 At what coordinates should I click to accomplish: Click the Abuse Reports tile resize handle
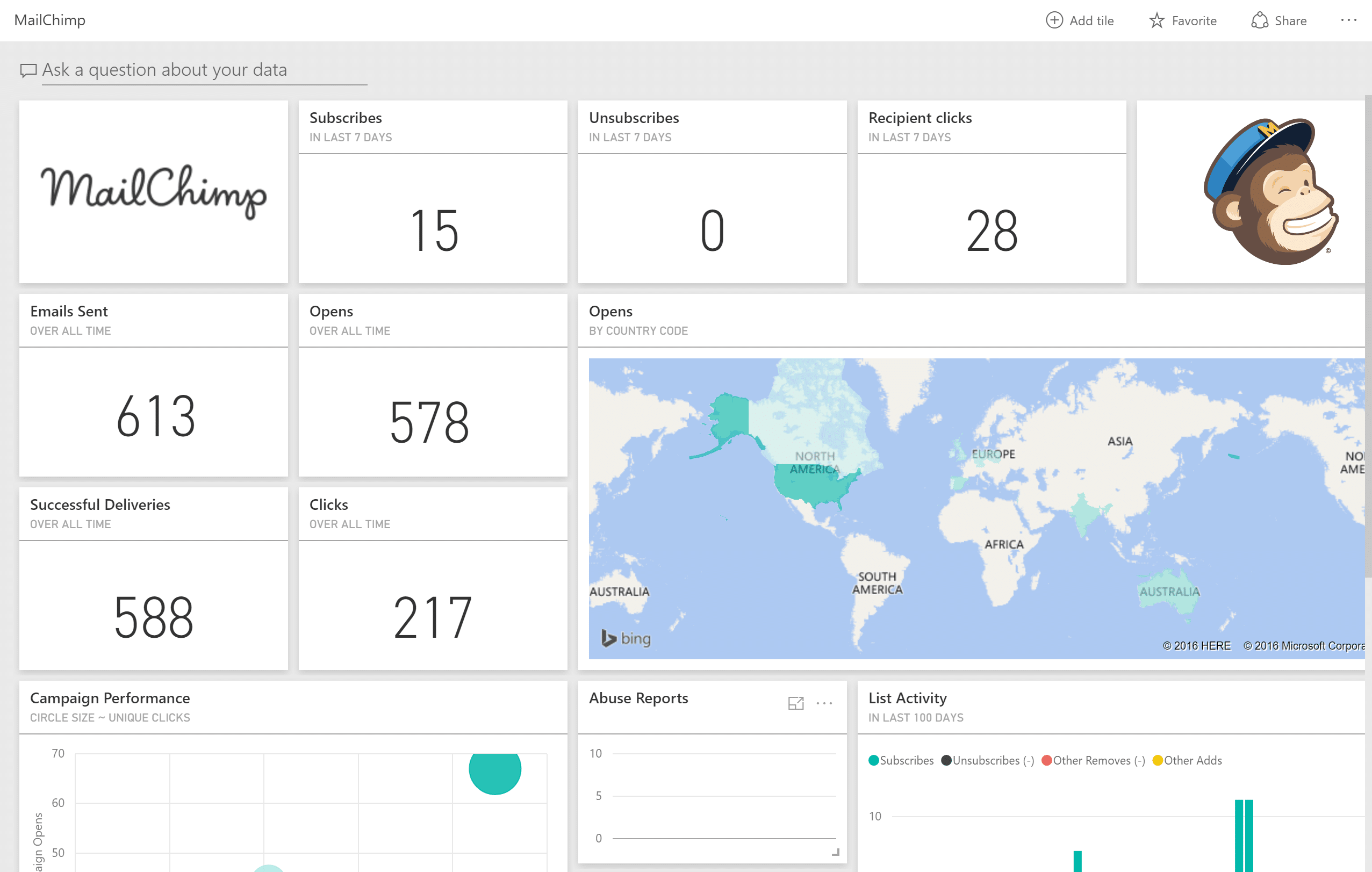tap(835, 852)
